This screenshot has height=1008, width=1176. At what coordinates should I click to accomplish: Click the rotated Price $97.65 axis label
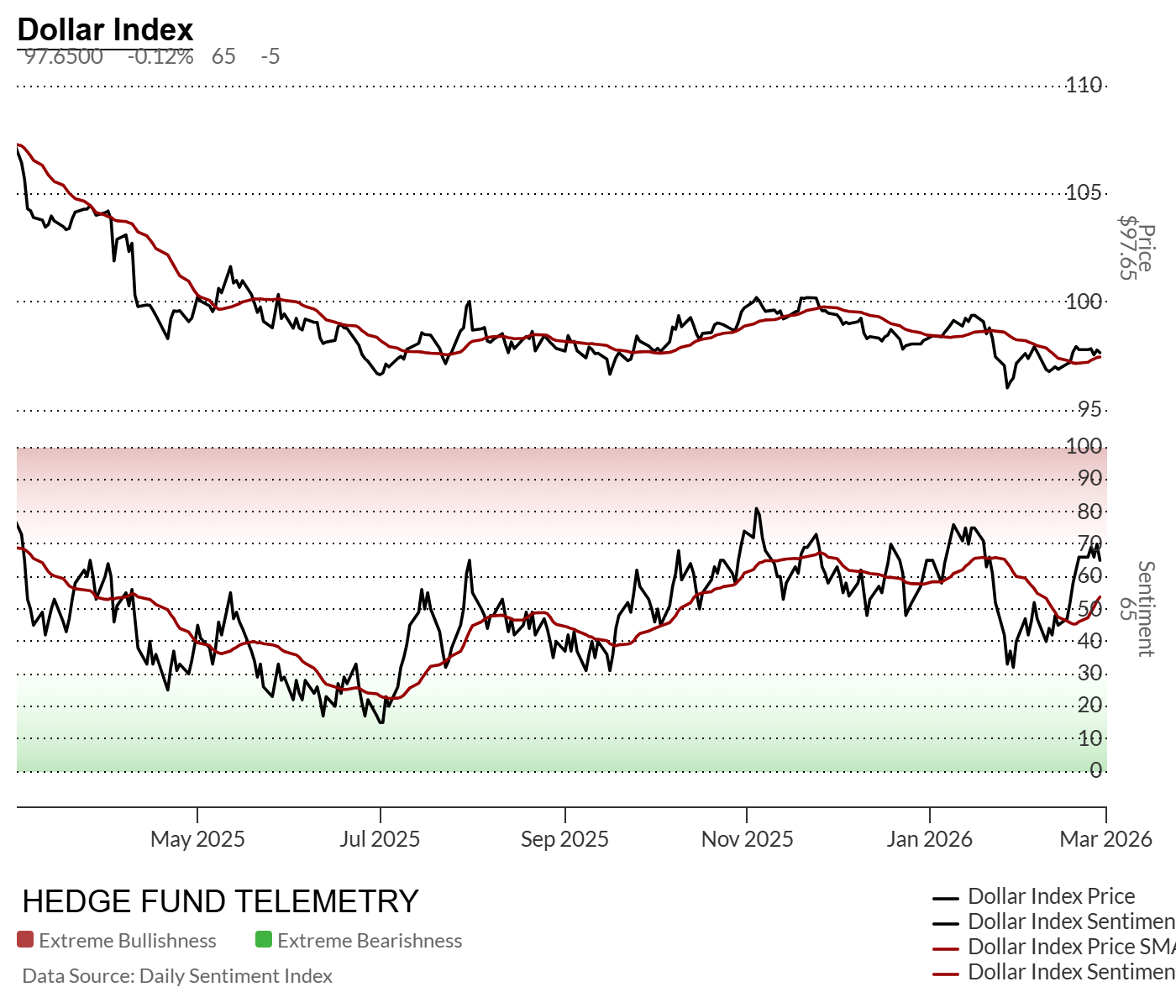[x=1136, y=248]
